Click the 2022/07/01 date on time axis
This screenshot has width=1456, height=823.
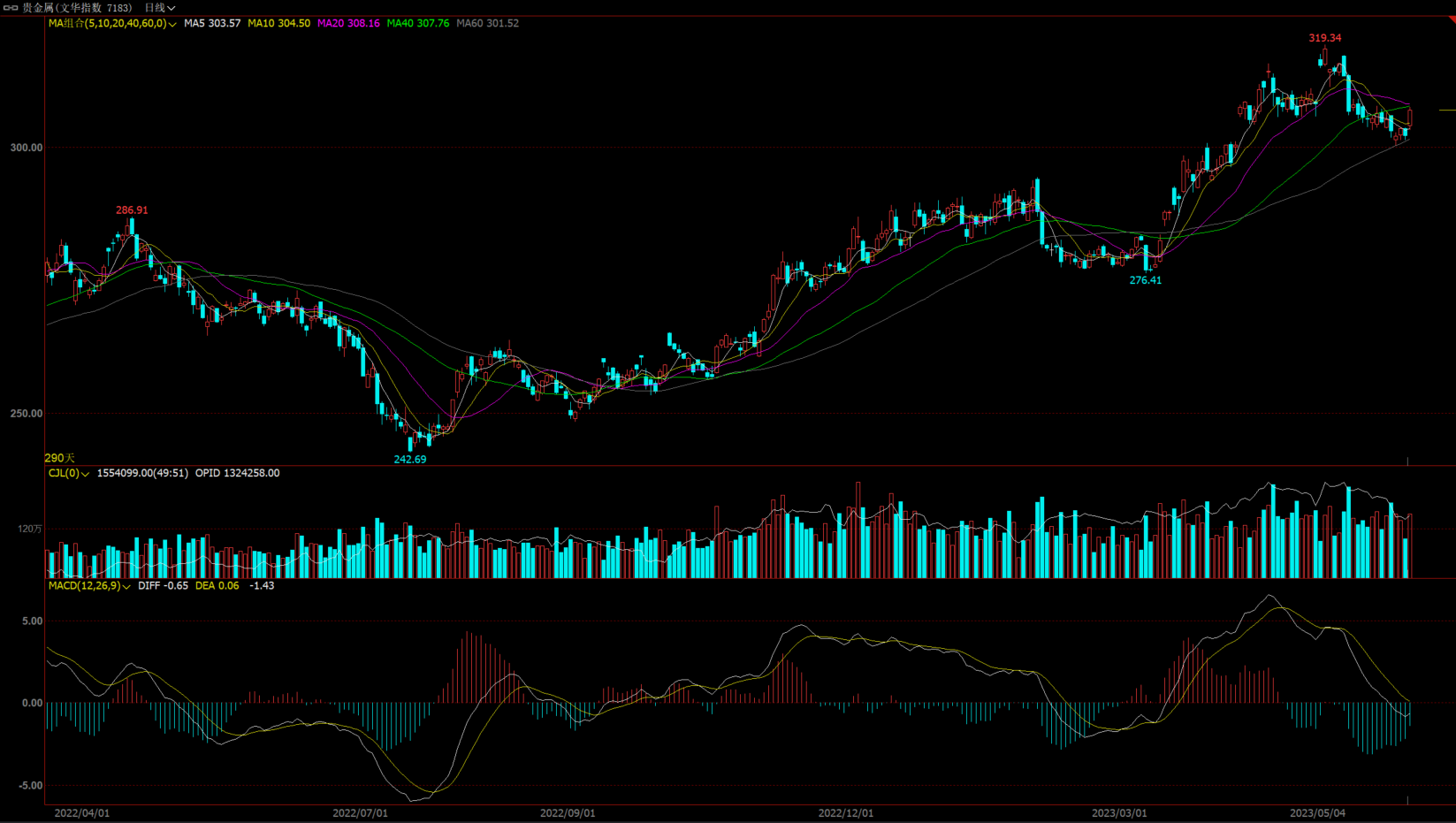click(x=360, y=812)
